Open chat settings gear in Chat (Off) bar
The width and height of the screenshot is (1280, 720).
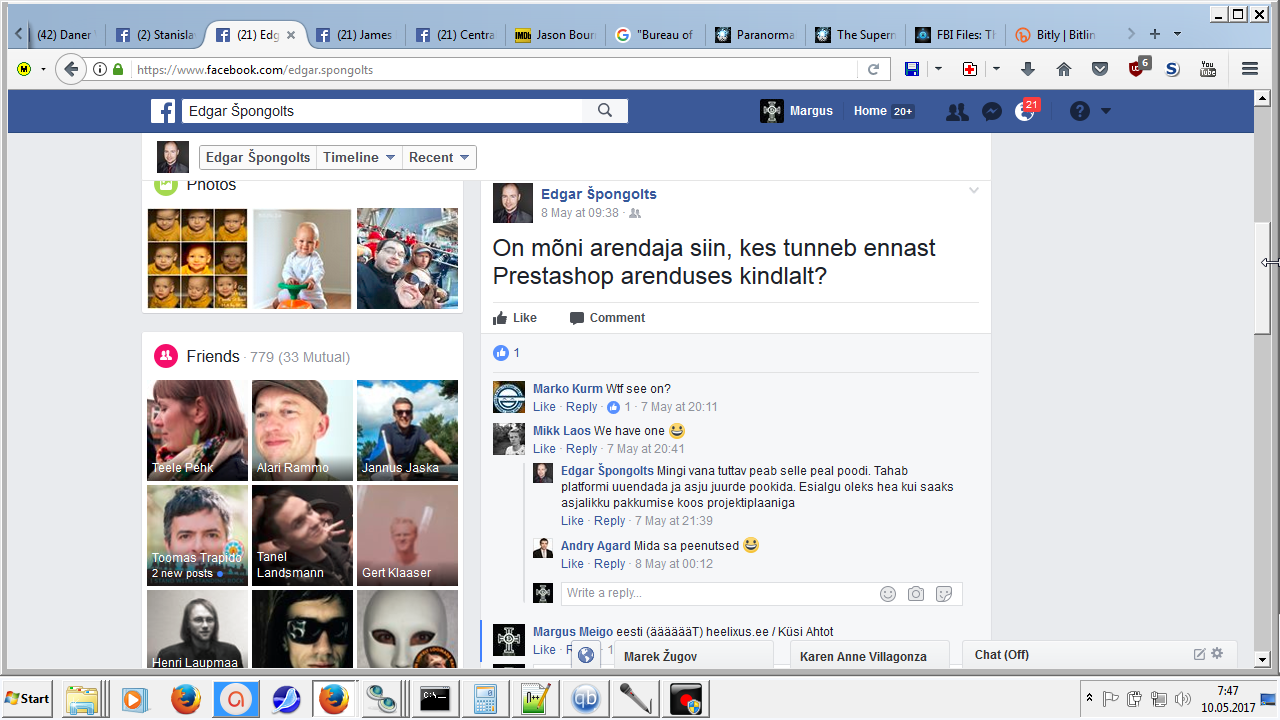1217,654
